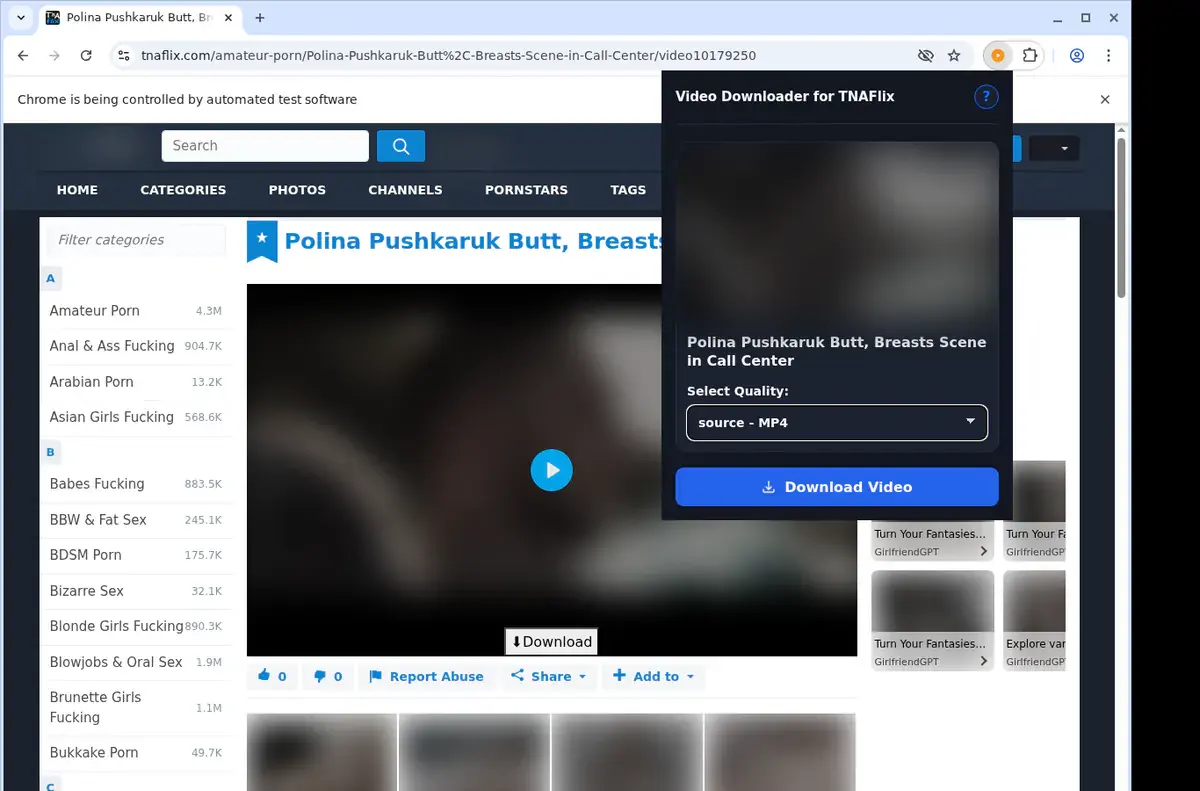
Task: Go back using the browser back arrow
Action: pos(23,56)
